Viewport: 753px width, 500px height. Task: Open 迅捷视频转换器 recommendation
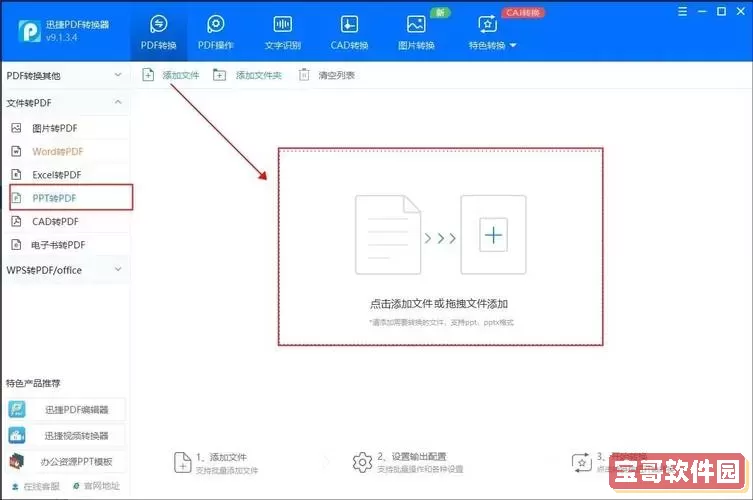click(x=66, y=435)
